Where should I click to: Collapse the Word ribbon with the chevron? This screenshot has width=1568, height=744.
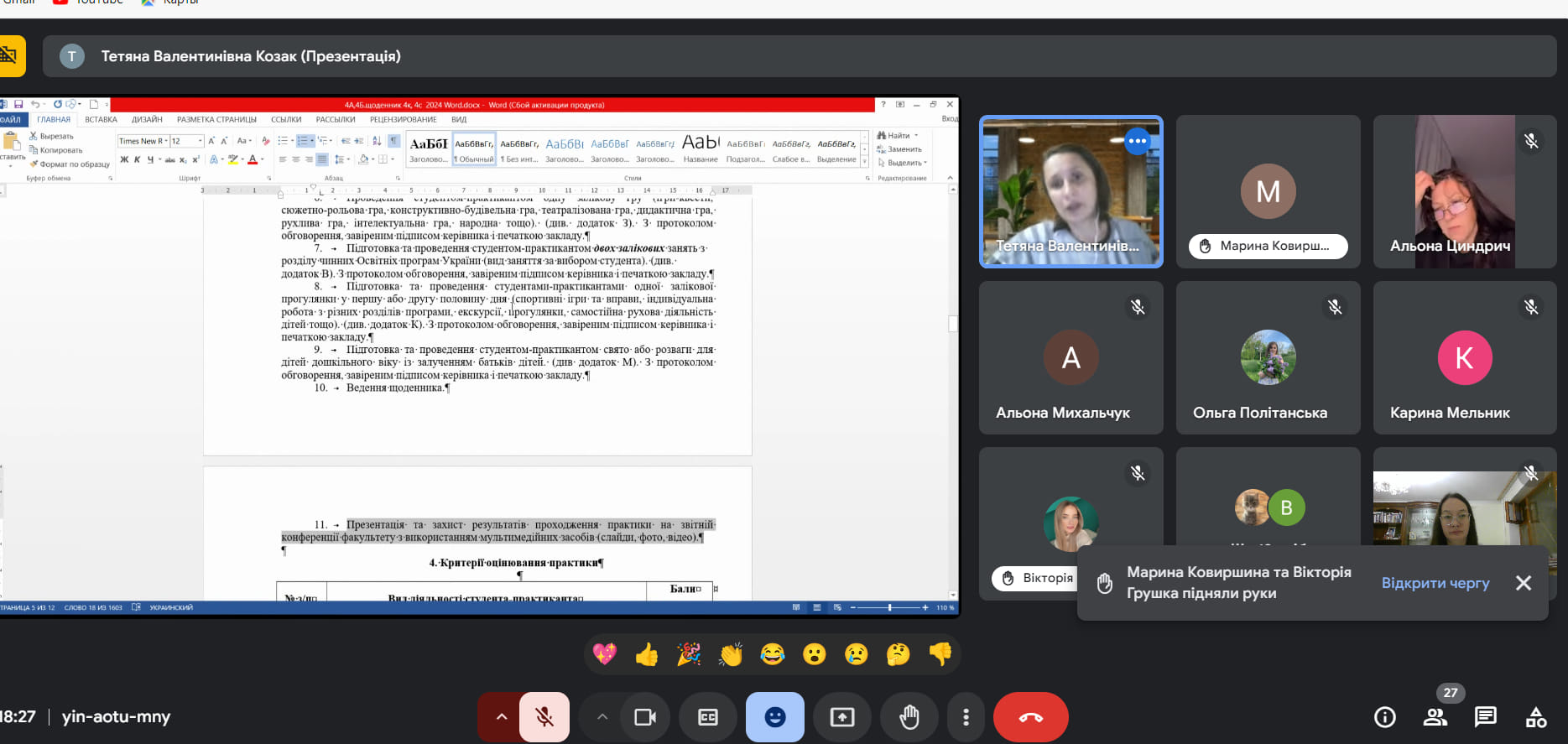(950, 178)
